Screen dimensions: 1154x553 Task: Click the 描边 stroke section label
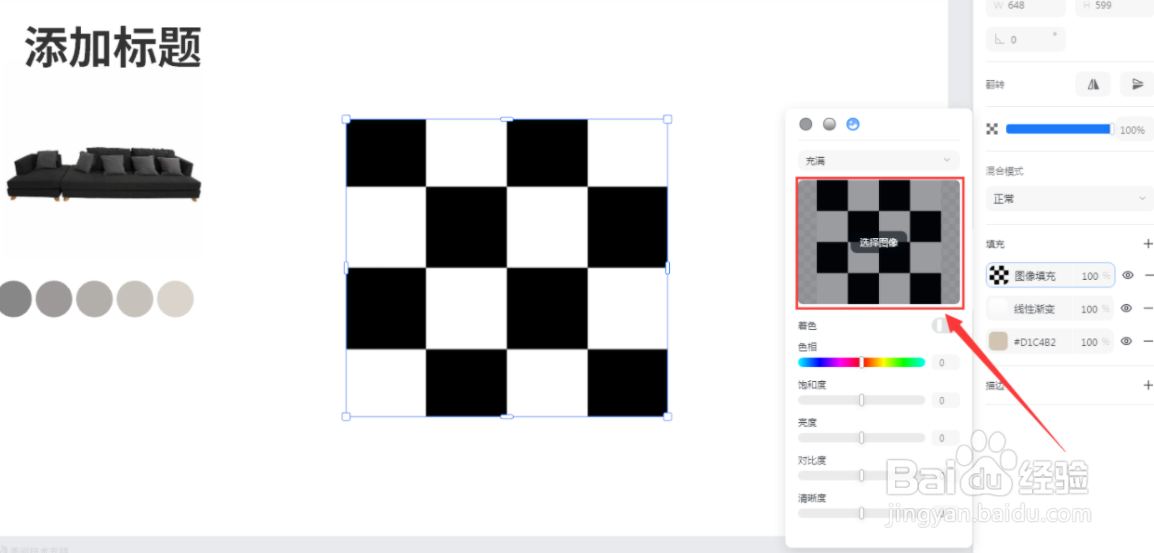995,385
